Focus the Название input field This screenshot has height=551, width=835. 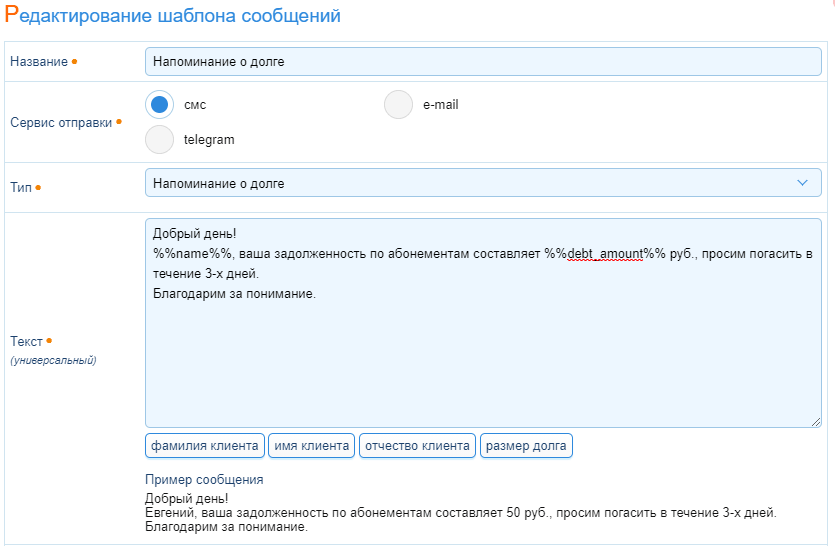483,62
